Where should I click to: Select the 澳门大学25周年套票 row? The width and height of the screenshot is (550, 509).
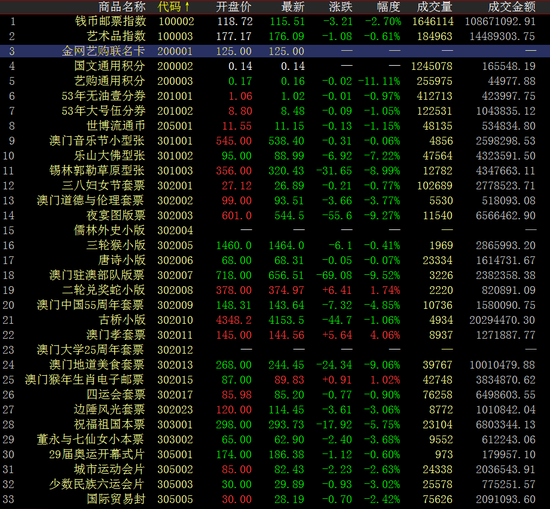(x=275, y=349)
